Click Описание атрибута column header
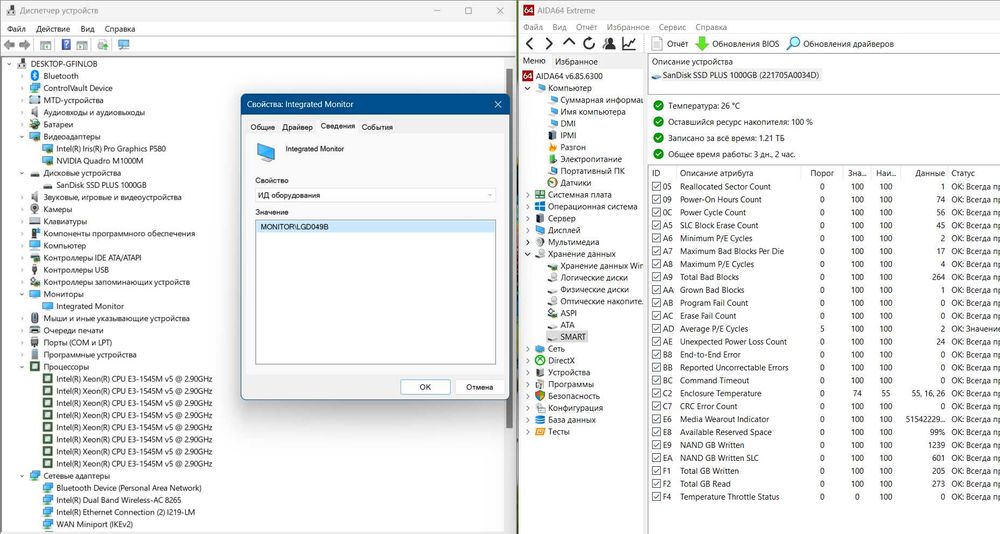 click(x=737, y=173)
